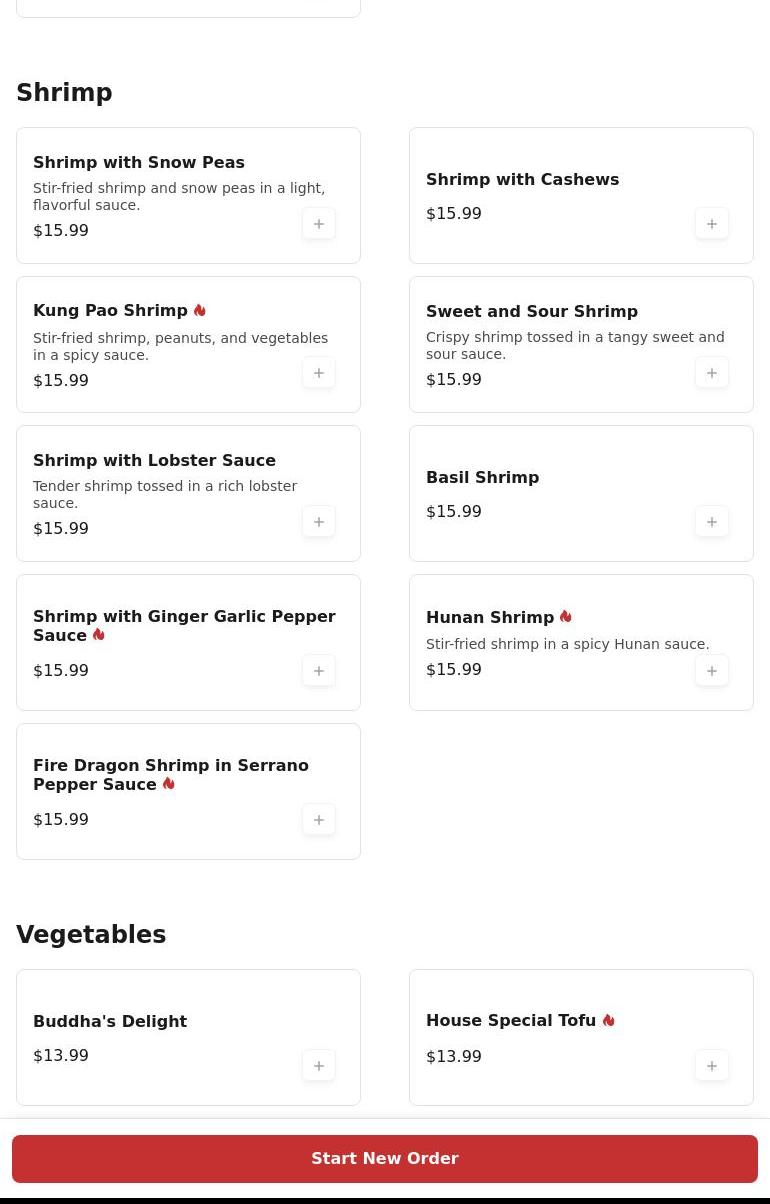Add Basil Shrimp using plus icon
The height and width of the screenshot is (1204, 770).
coord(712,522)
